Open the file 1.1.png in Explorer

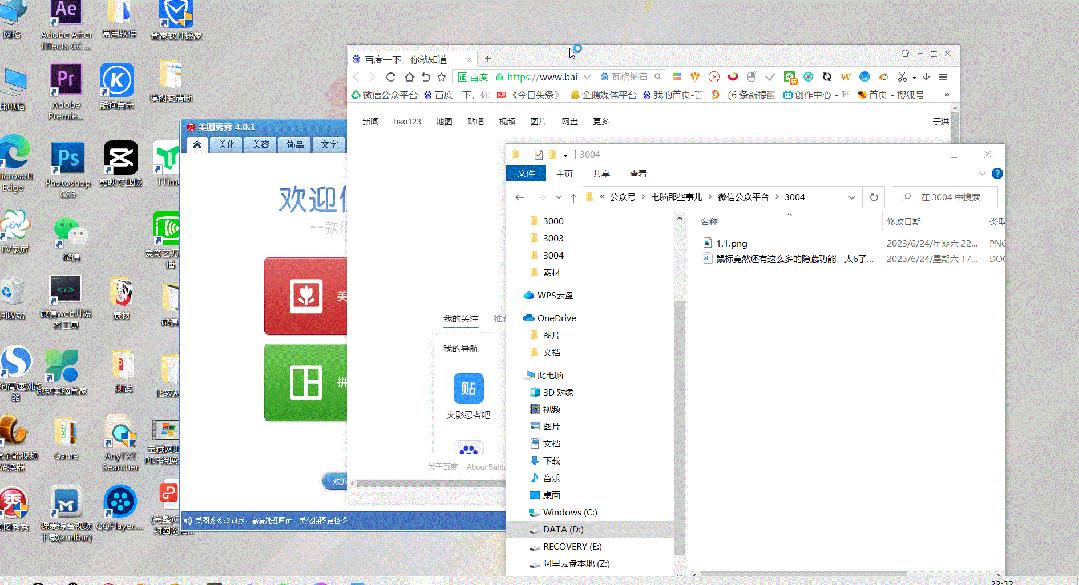(732, 243)
